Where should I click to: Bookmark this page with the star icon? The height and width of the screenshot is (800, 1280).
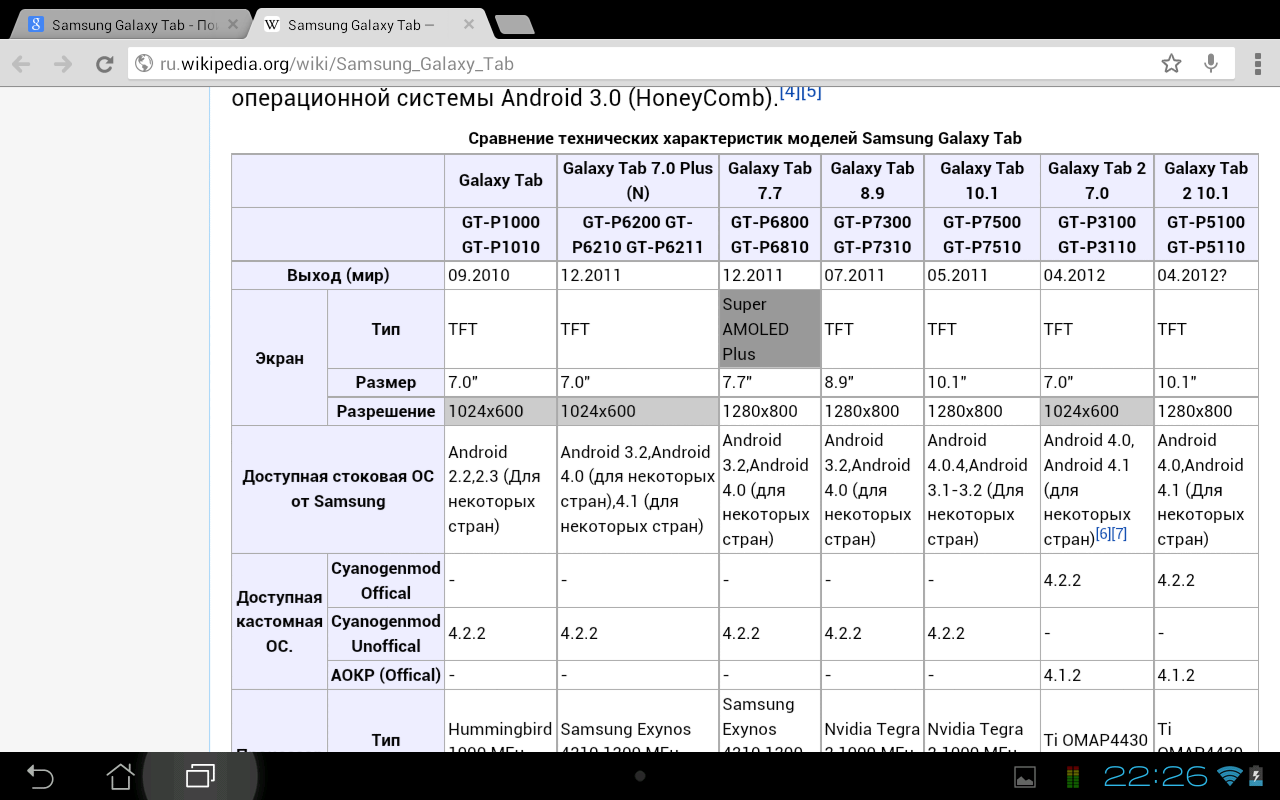[x=1171, y=64]
